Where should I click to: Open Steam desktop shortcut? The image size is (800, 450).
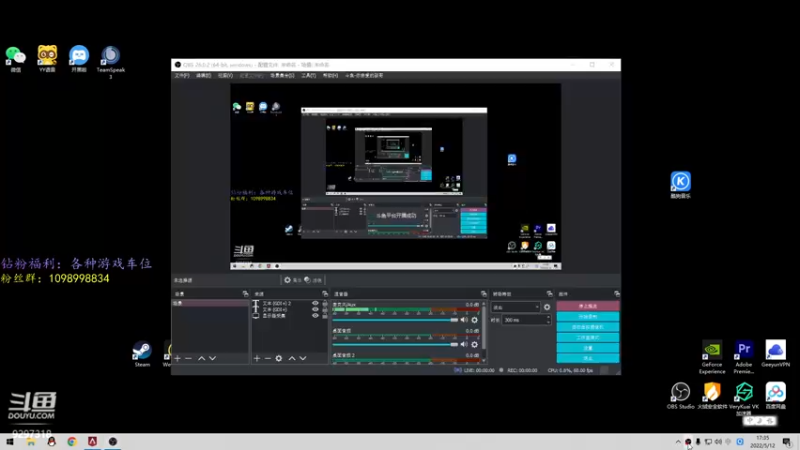pos(142,354)
